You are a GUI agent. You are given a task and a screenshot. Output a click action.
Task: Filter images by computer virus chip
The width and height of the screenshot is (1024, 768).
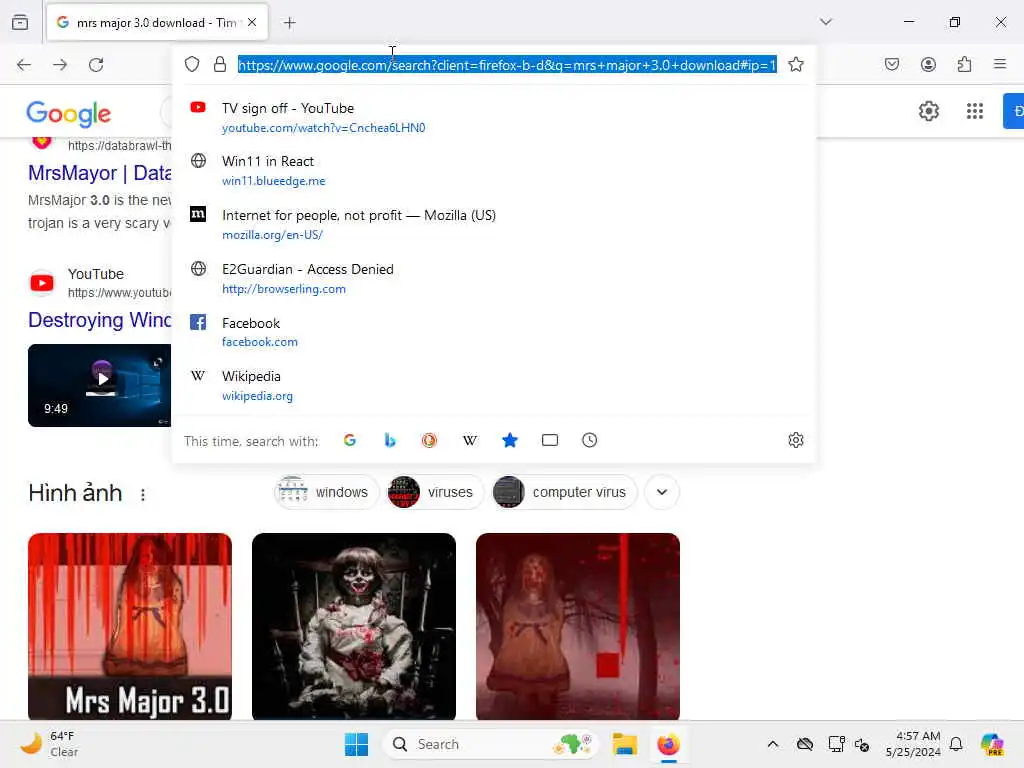564,492
